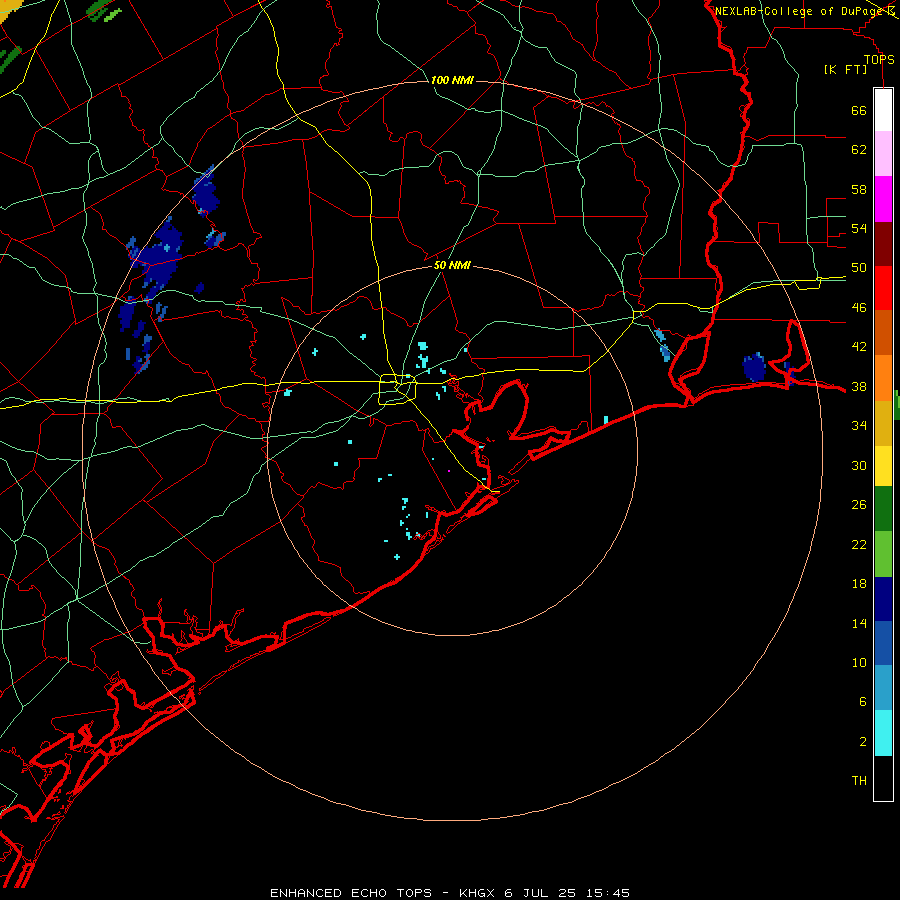Click the 54 legend value

pyautogui.click(x=859, y=228)
